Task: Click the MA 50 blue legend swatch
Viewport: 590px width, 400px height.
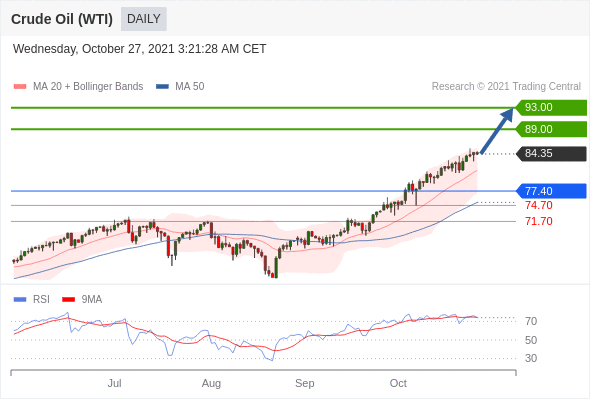Action: pyautogui.click(x=162, y=87)
